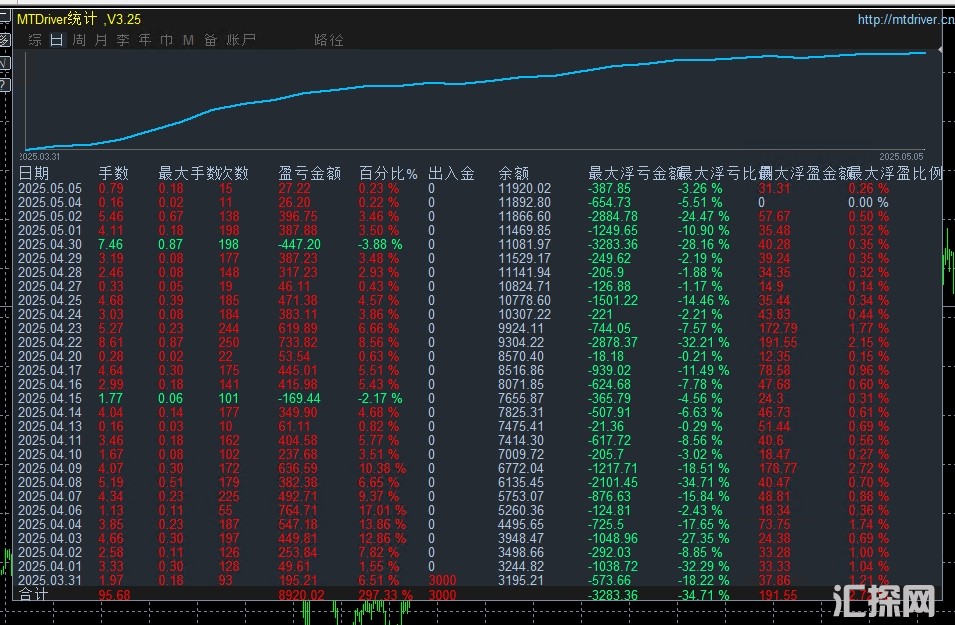Click the balance value 3195.21

[521, 581]
